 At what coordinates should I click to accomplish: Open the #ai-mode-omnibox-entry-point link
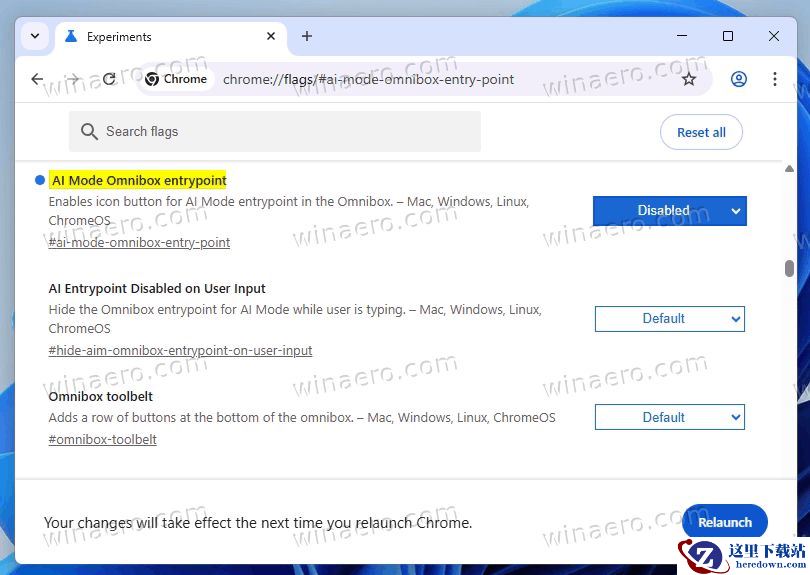pos(139,243)
